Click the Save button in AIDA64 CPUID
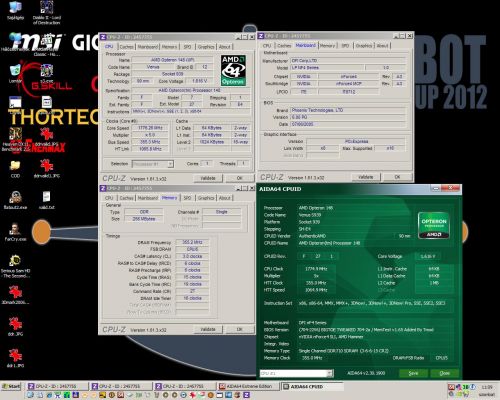 tap(413, 373)
